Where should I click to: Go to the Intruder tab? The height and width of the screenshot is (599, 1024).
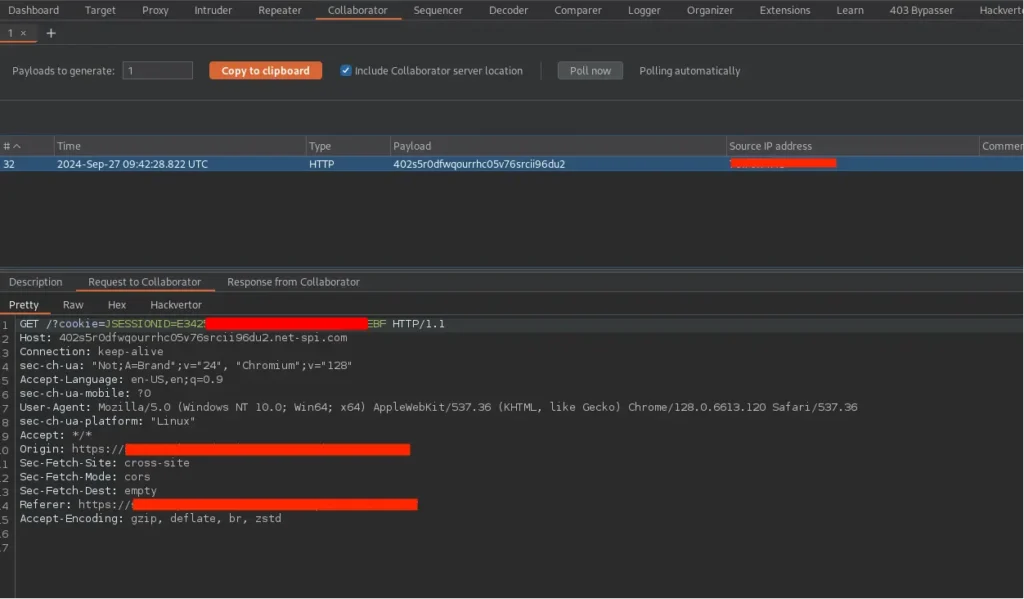[213, 10]
